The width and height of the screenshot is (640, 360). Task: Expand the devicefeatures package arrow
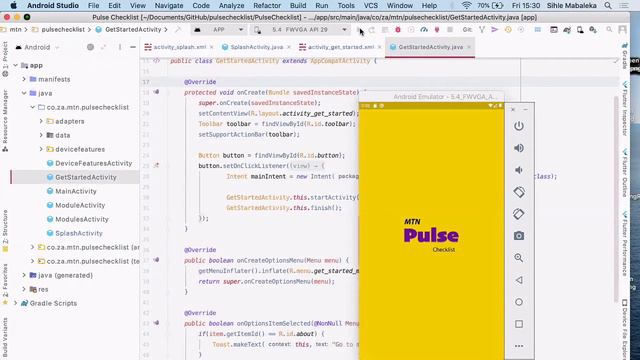(41, 149)
